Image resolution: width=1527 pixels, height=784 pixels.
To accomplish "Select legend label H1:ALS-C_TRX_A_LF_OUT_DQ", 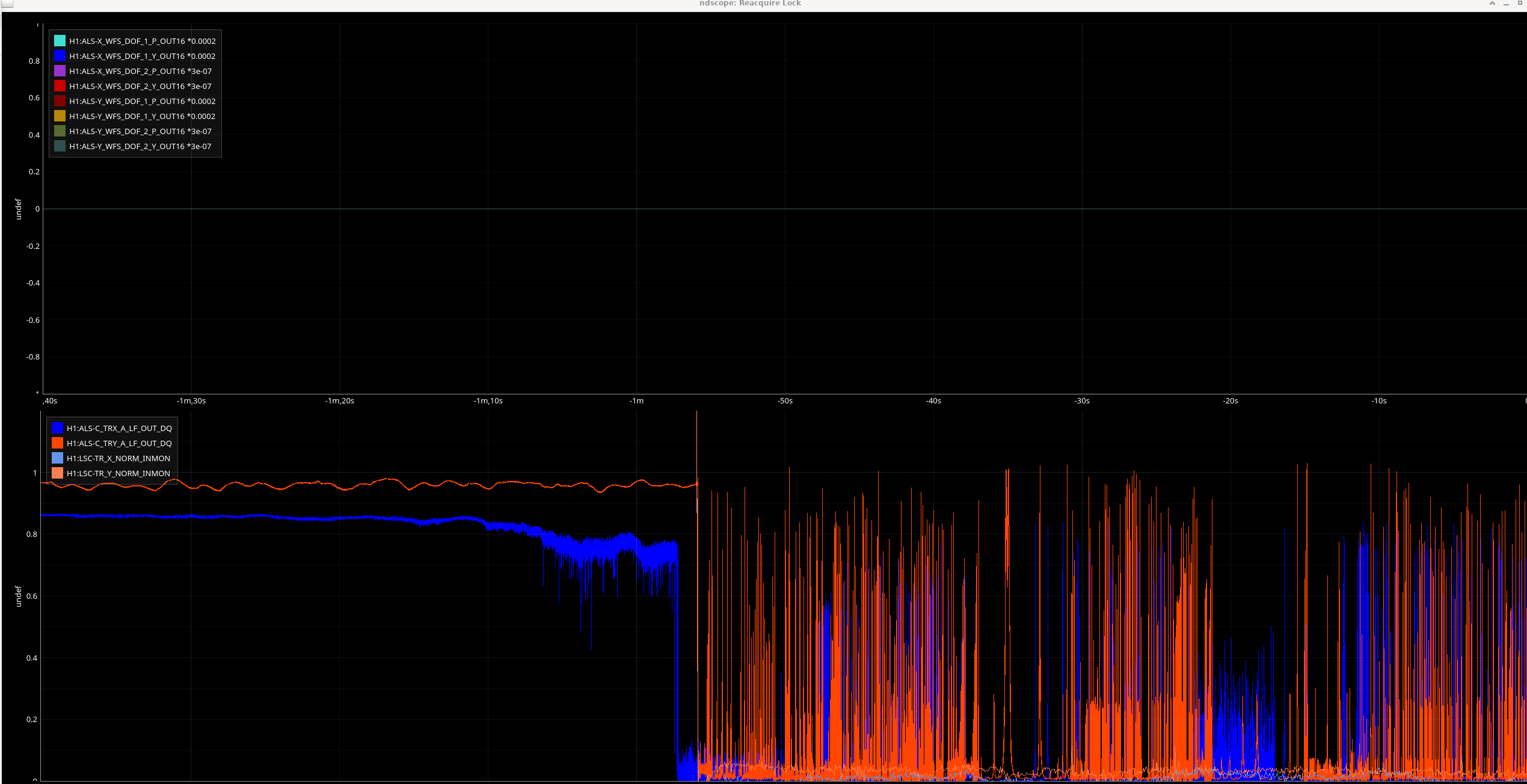I will (x=119, y=428).
